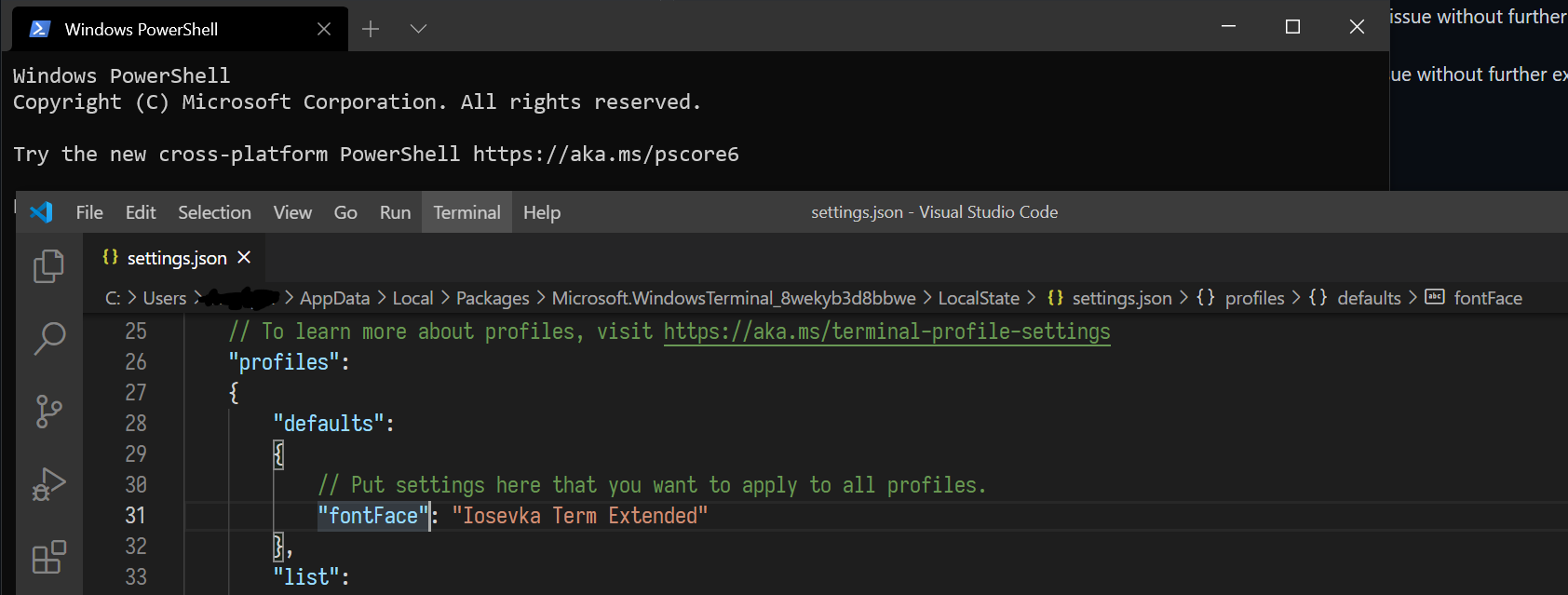Open the Edit menu
Viewport: 1568px width, 595px height.
coord(141,212)
